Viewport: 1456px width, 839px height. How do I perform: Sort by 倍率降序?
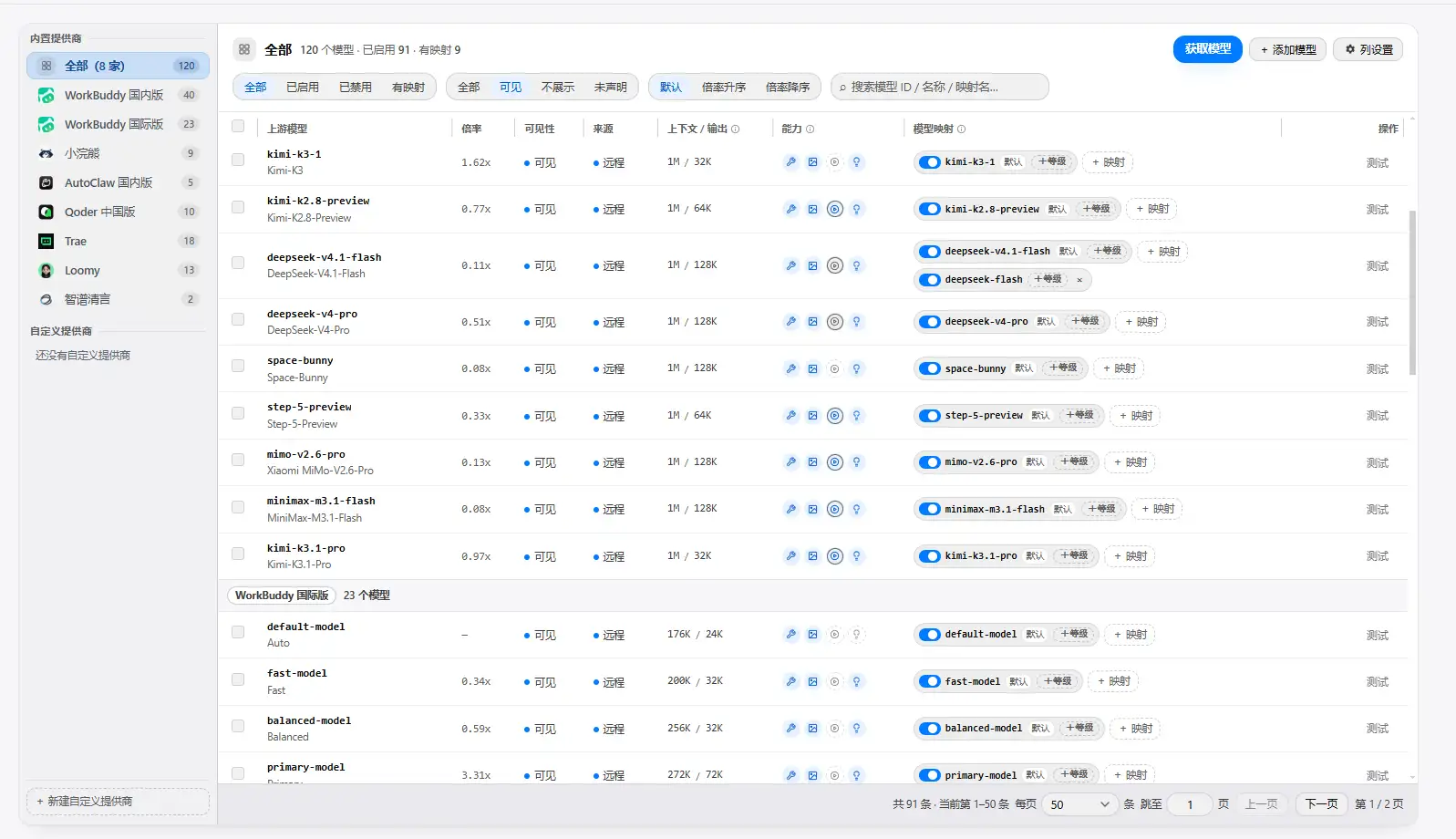pyautogui.click(x=788, y=88)
